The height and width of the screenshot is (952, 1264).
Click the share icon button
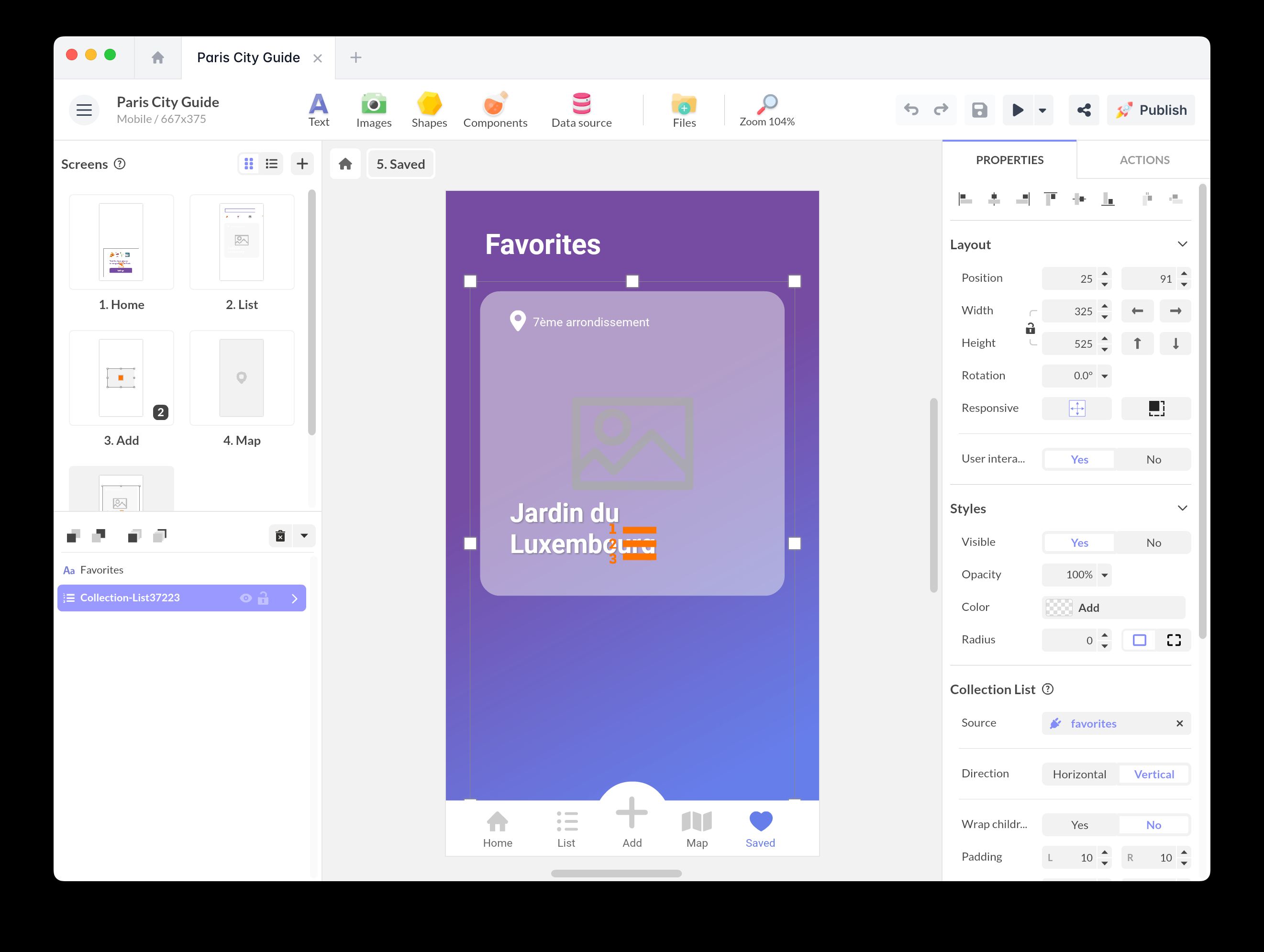(1084, 110)
